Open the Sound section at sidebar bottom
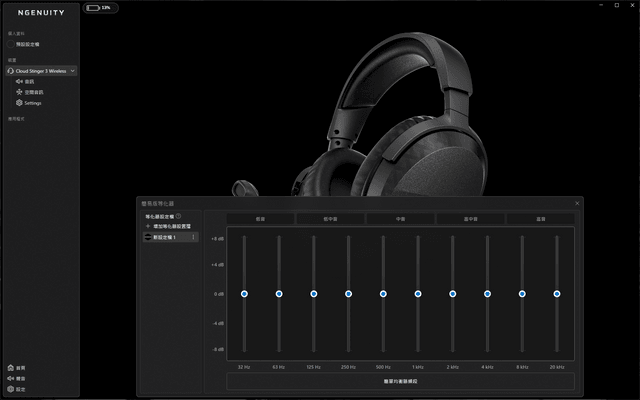Viewport: 640px width, 400px height. [16, 378]
